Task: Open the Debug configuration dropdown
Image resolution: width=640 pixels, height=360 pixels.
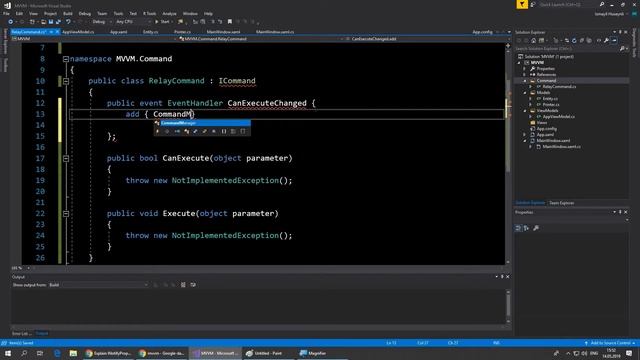Action: click(x=102, y=22)
